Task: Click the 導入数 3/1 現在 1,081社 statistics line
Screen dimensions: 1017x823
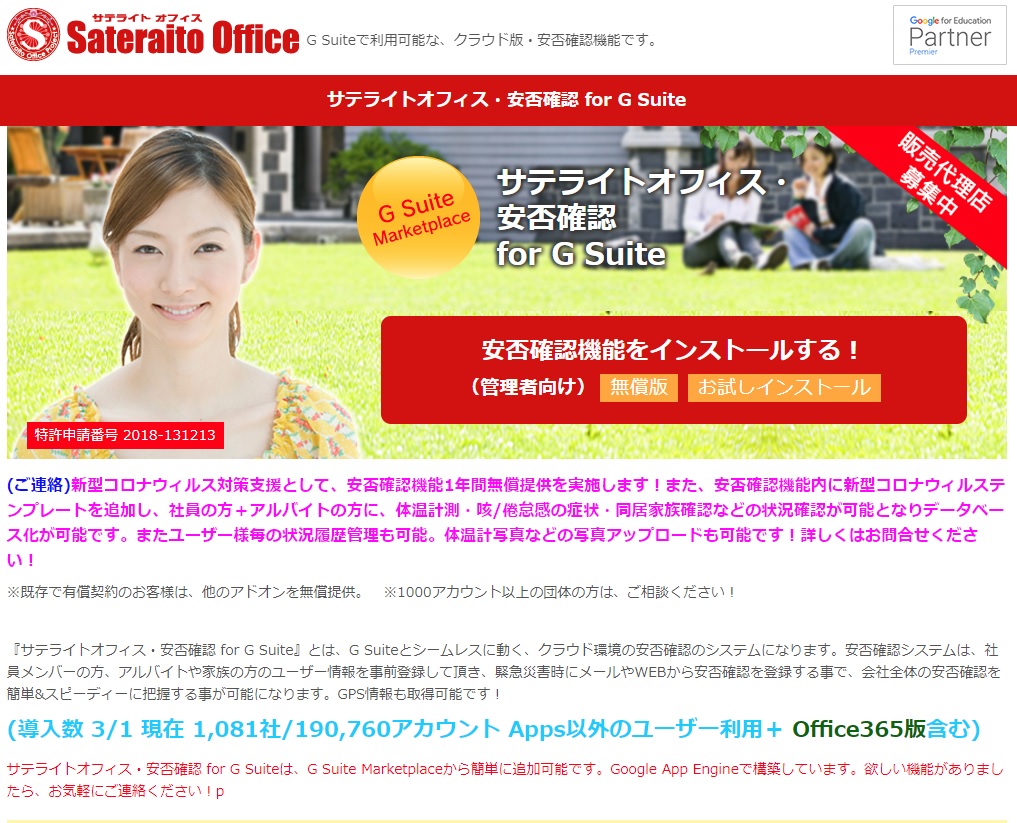Action: coord(493,729)
